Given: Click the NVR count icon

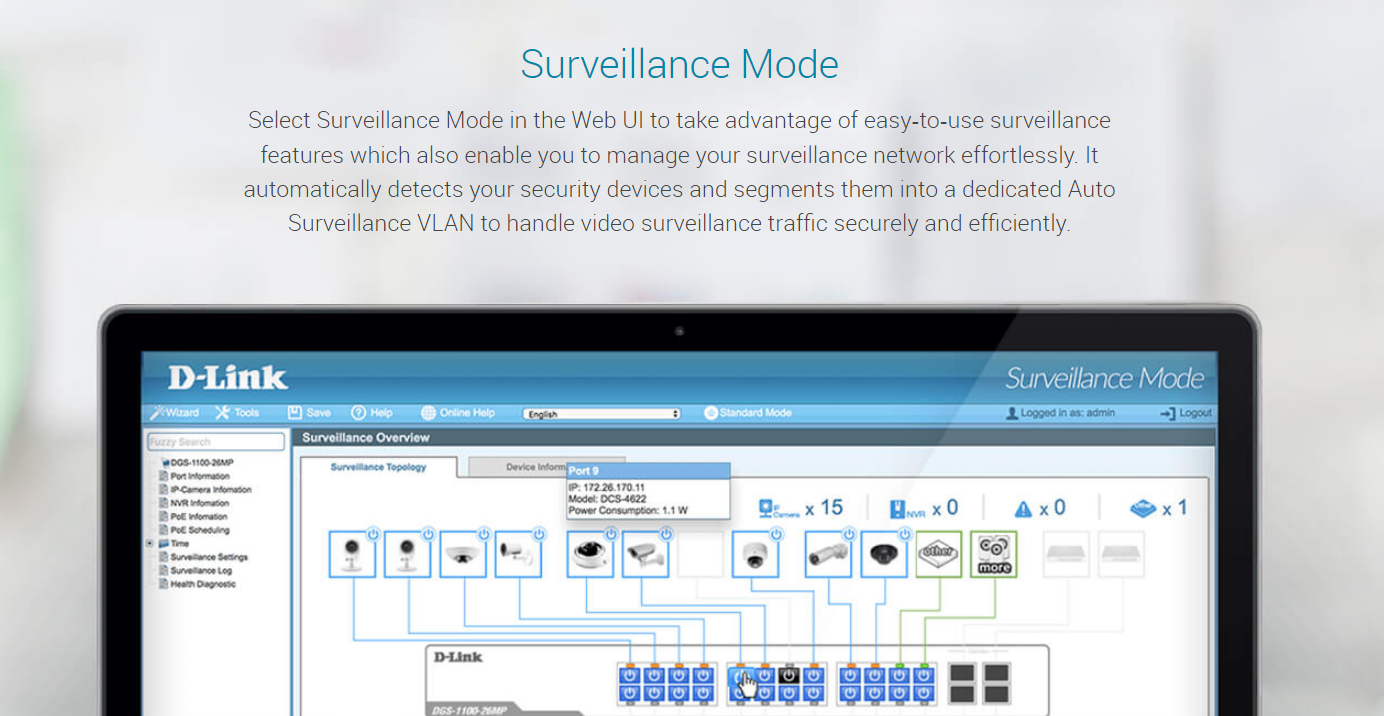Looking at the screenshot, I should tap(898, 509).
